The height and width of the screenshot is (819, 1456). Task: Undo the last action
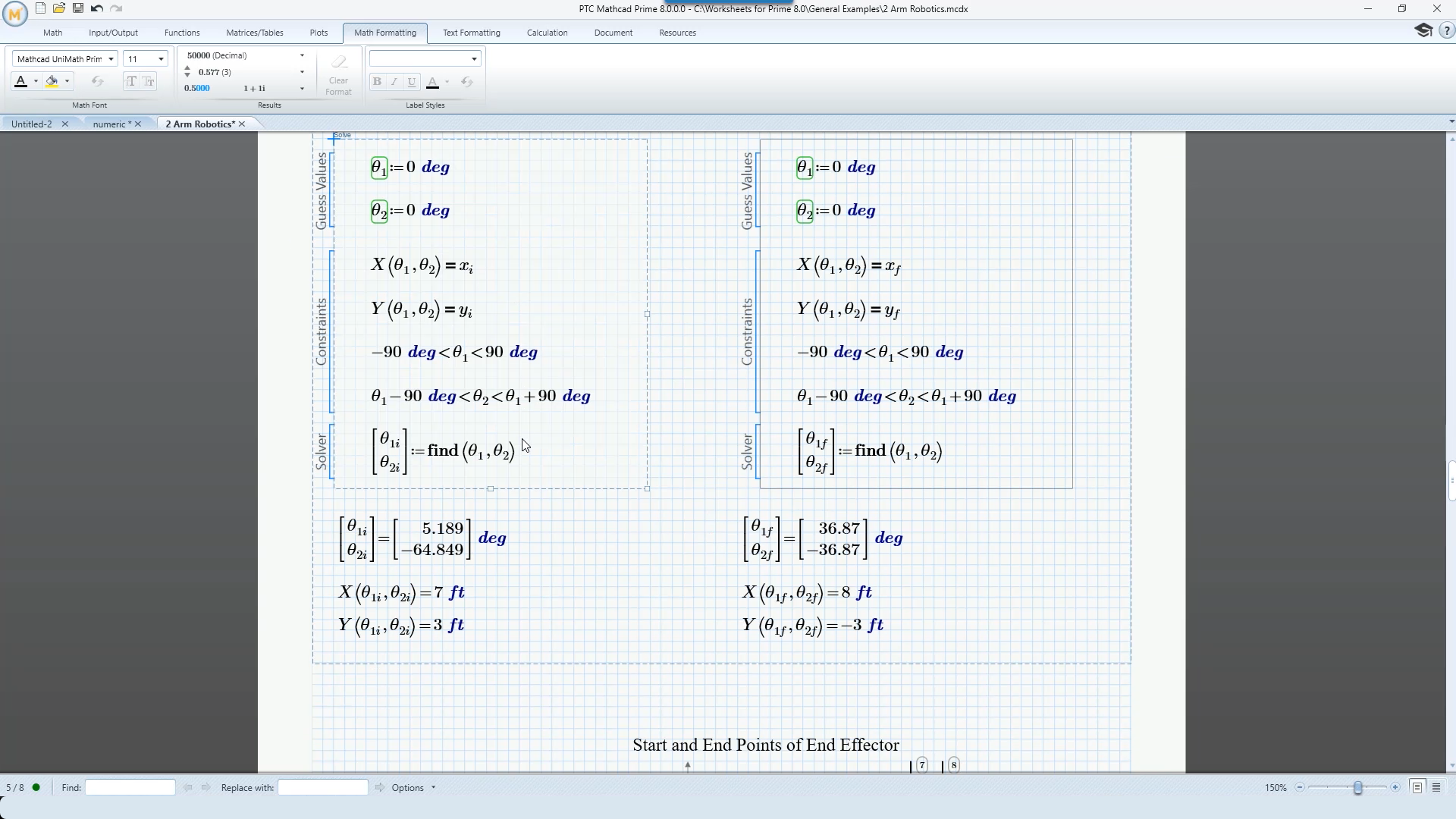click(x=97, y=8)
